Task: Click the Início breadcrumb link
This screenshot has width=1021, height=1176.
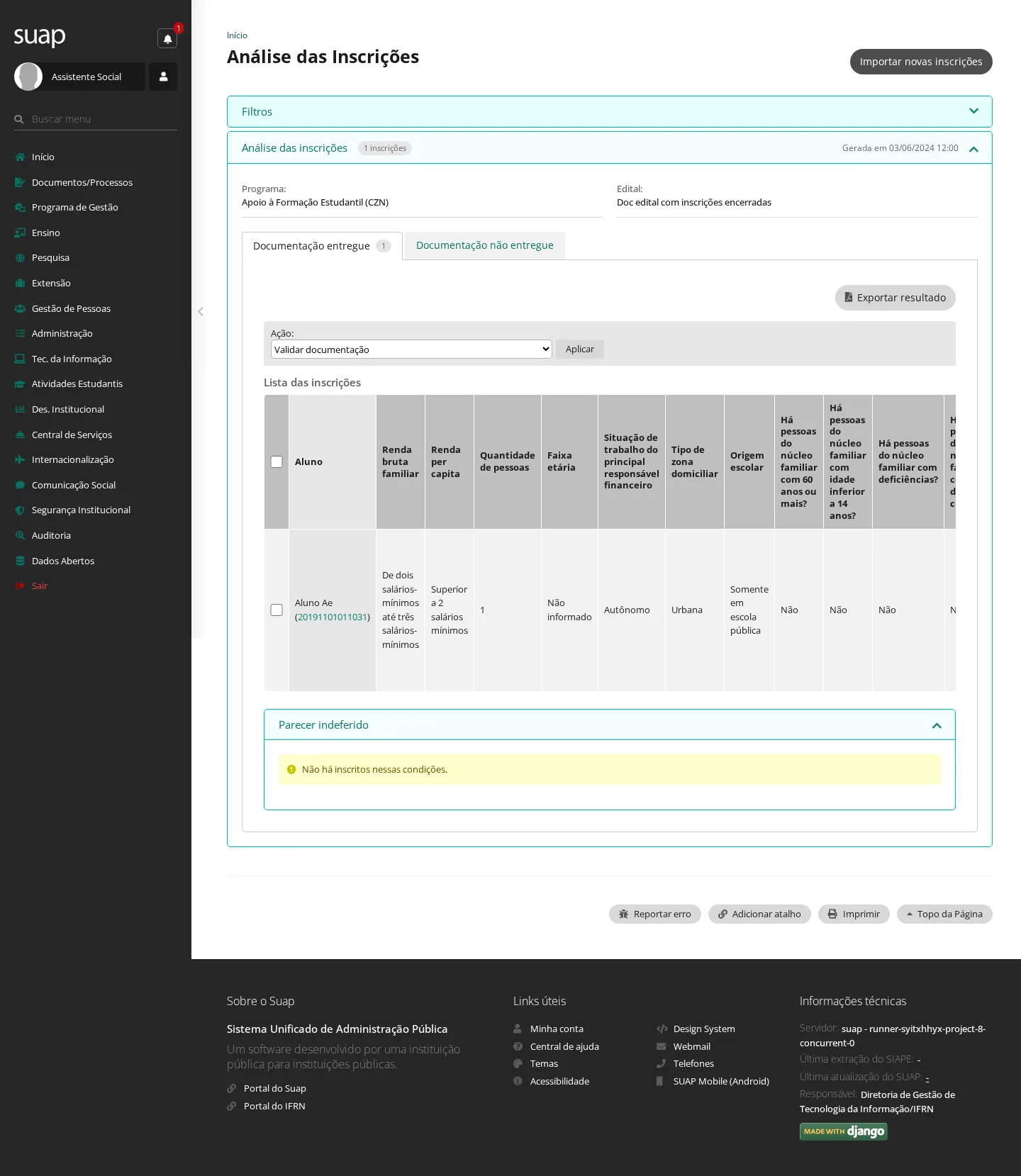Action: 237,35
